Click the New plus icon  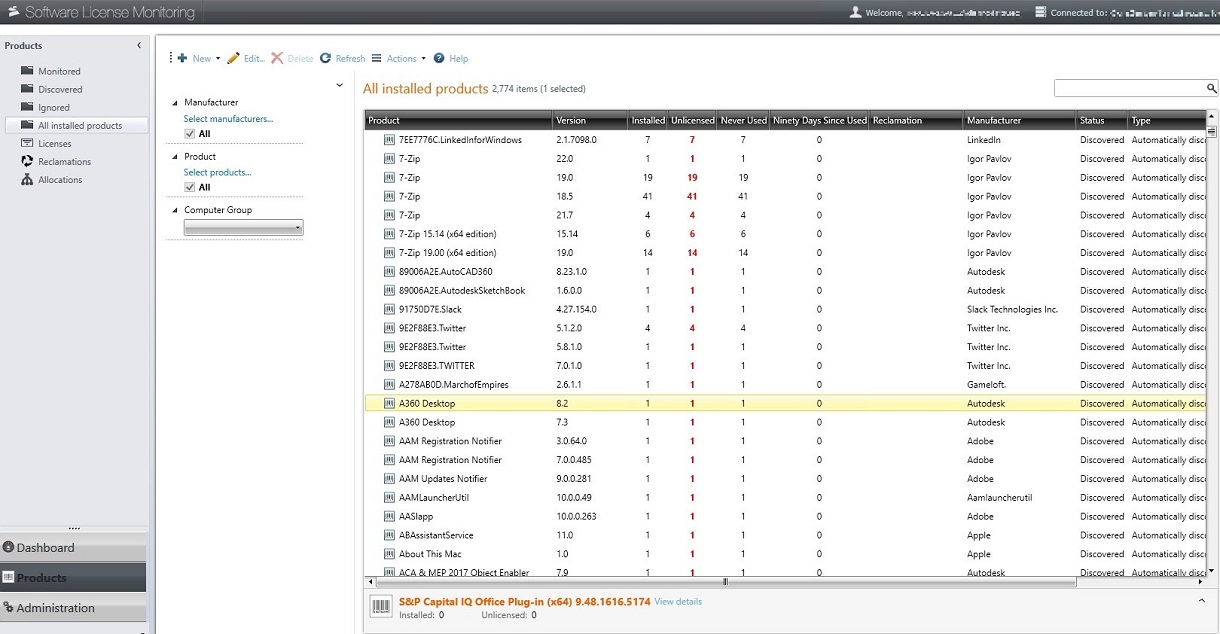click(x=184, y=58)
